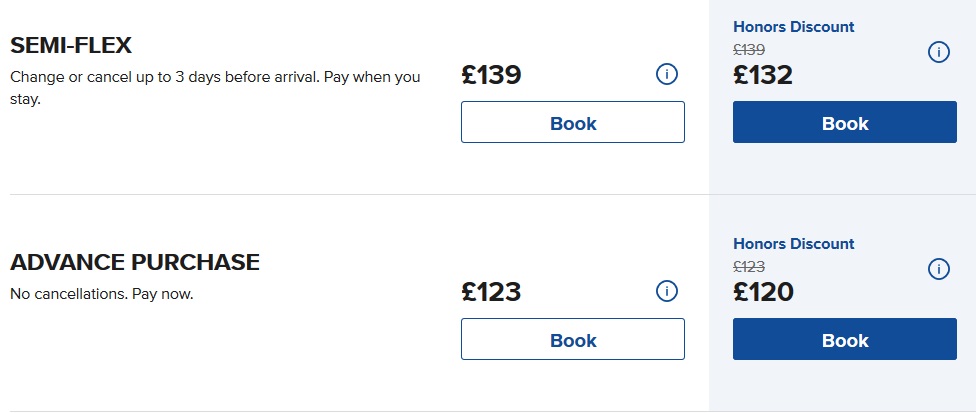The height and width of the screenshot is (413, 976).
Task: Show info for Advance Purchase £123 rate
Action: (x=667, y=291)
